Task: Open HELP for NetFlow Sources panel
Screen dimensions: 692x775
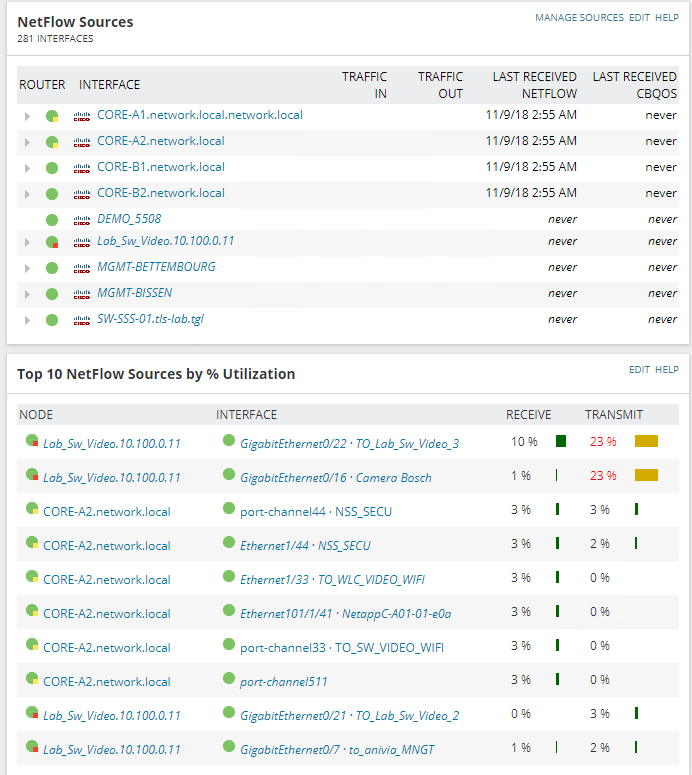Action: [x=667, y=18]
